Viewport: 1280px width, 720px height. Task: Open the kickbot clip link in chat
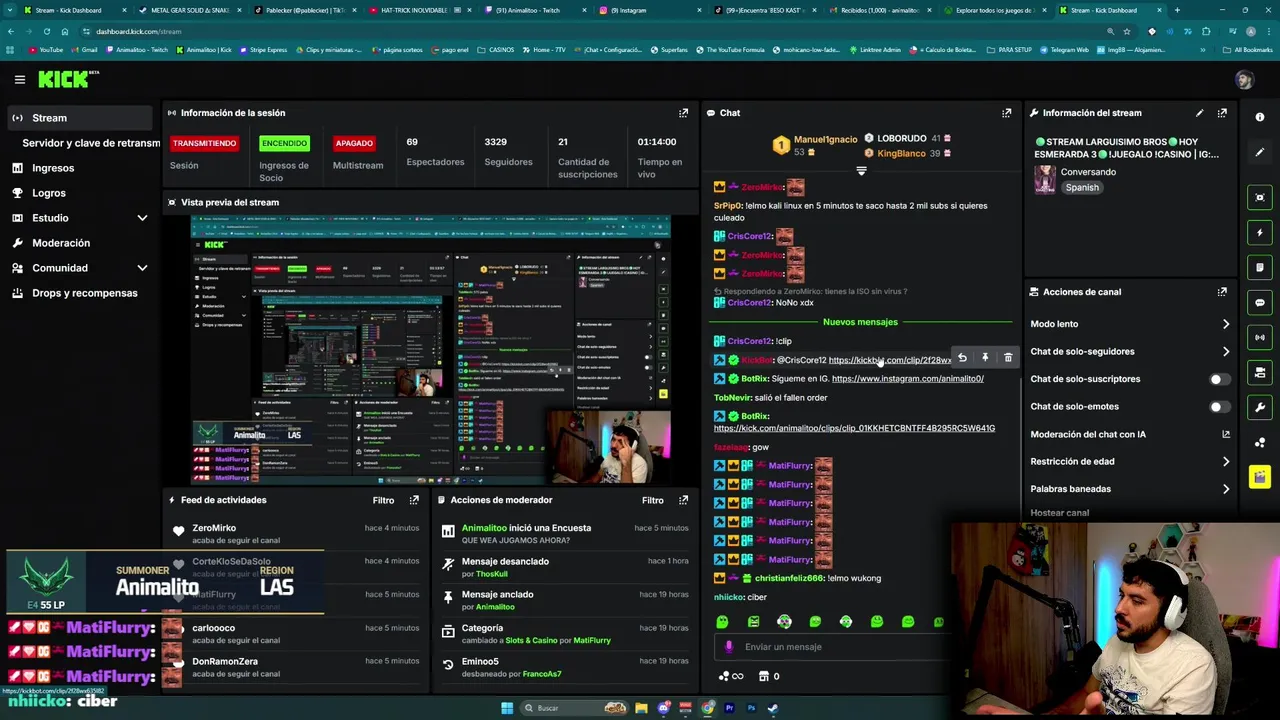(890, 360)
